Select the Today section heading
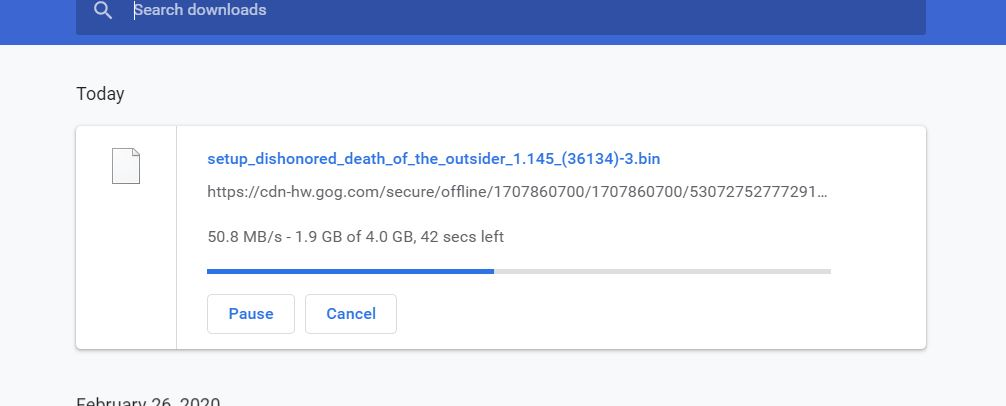 pos(100,94)
